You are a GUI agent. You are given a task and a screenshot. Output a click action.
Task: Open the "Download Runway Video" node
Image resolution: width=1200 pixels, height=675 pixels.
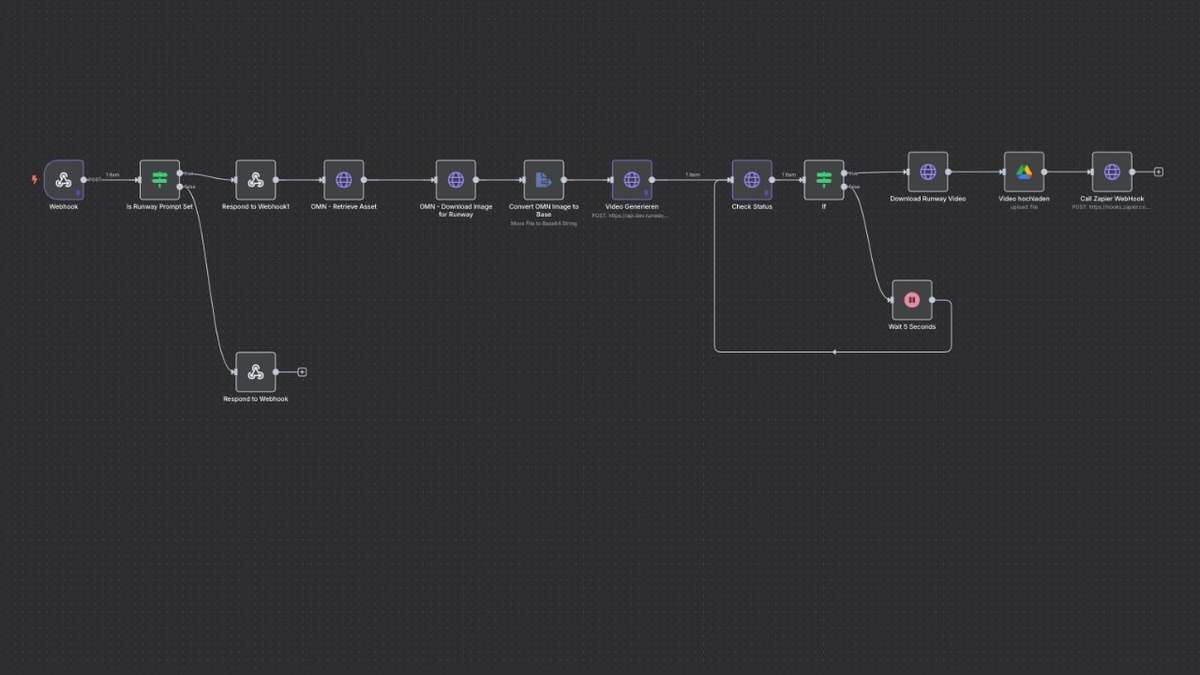(x=929, y=172)
